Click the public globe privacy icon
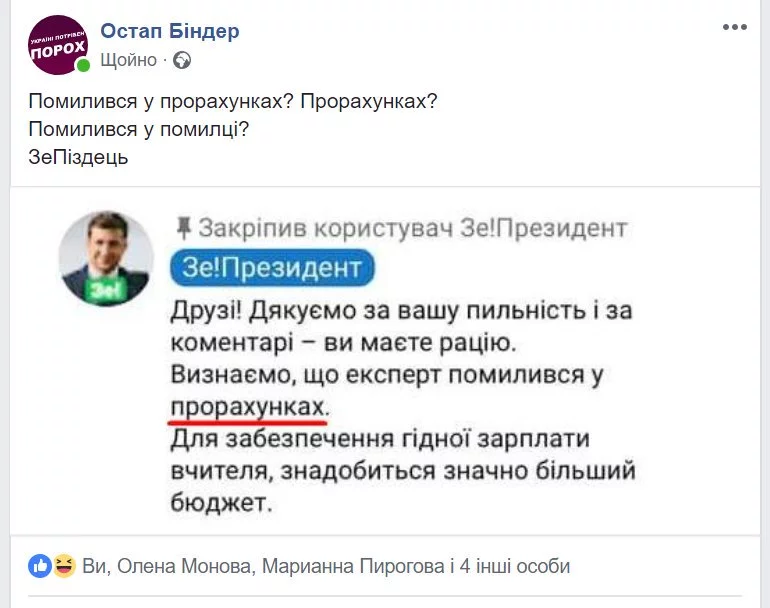Image resolution: width=770 pixels, height=608 pixels. point(182,60)
